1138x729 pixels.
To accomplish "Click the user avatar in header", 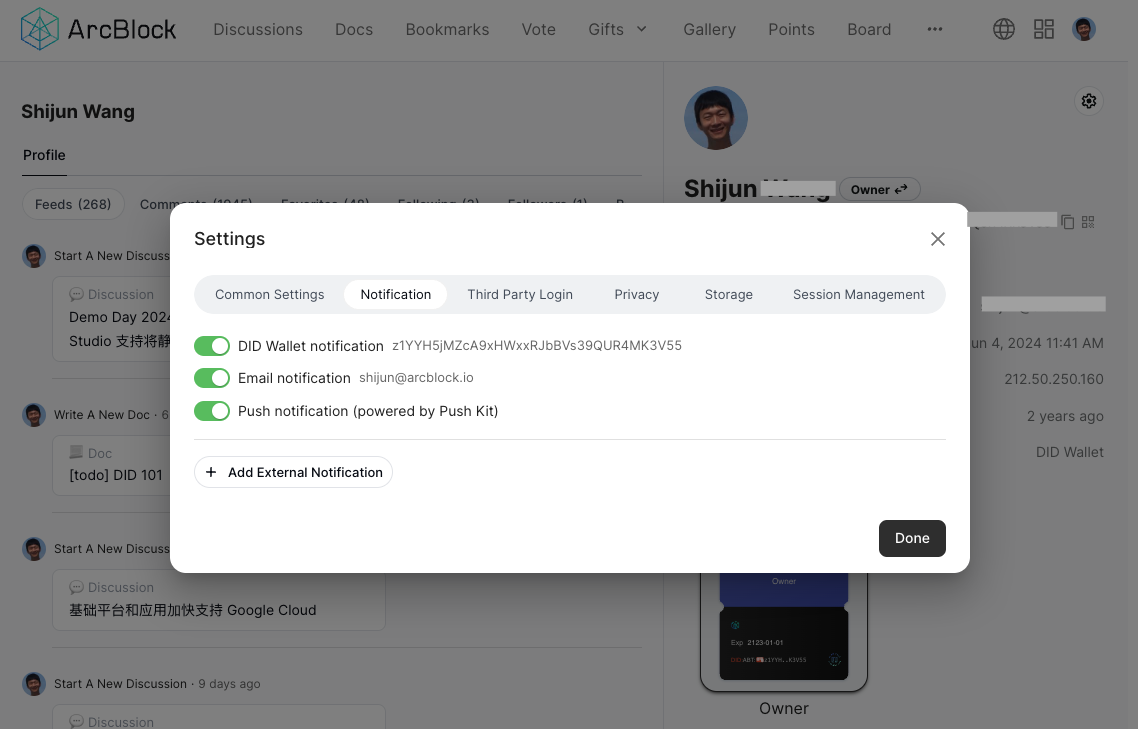I will tap(1083, 29).
